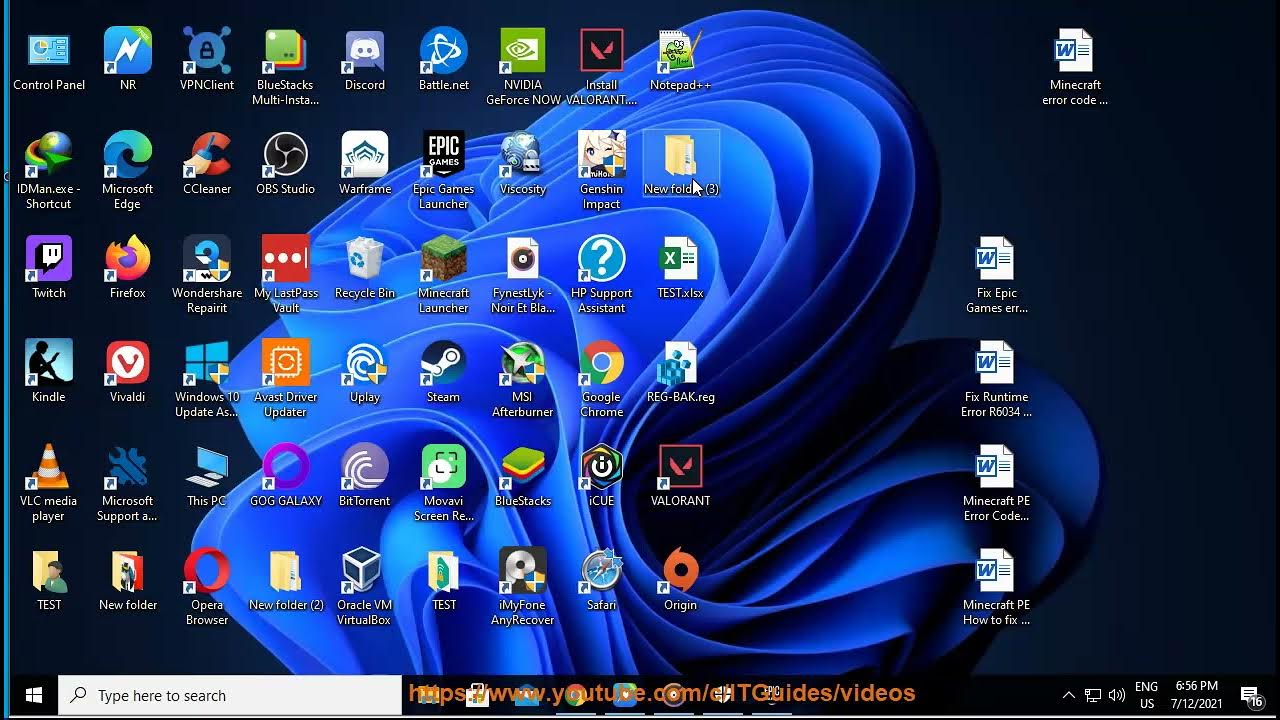Launch Safari from the desktop

pos(601,580)
